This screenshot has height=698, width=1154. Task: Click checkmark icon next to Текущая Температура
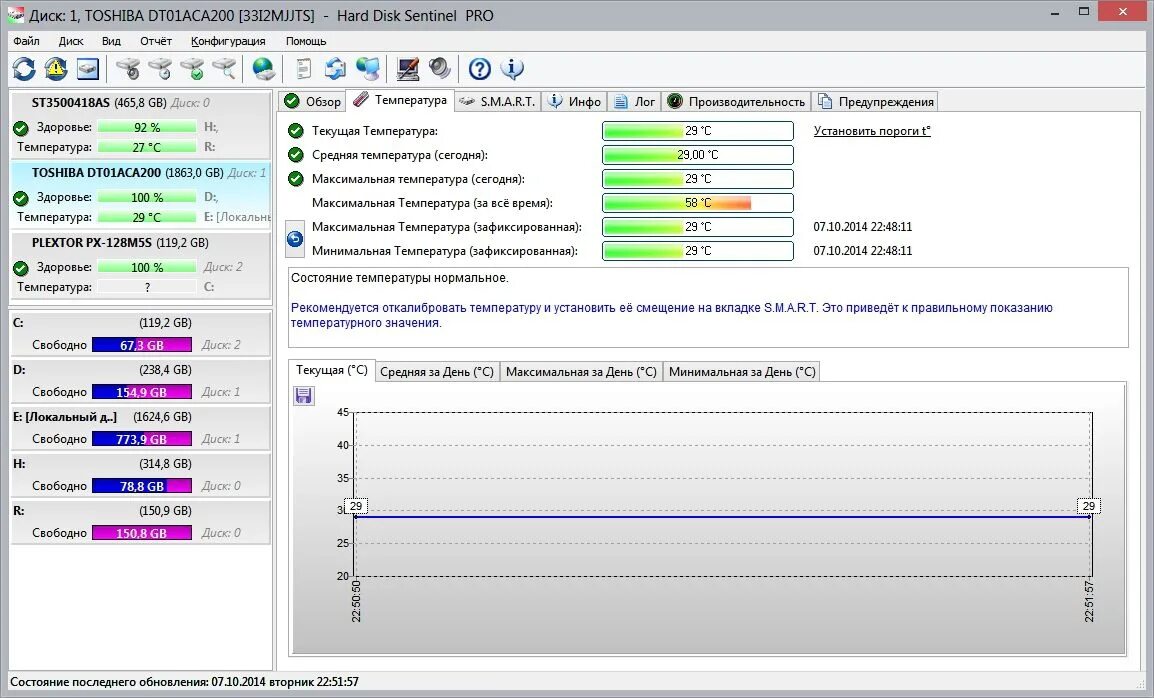click(296, 131)
